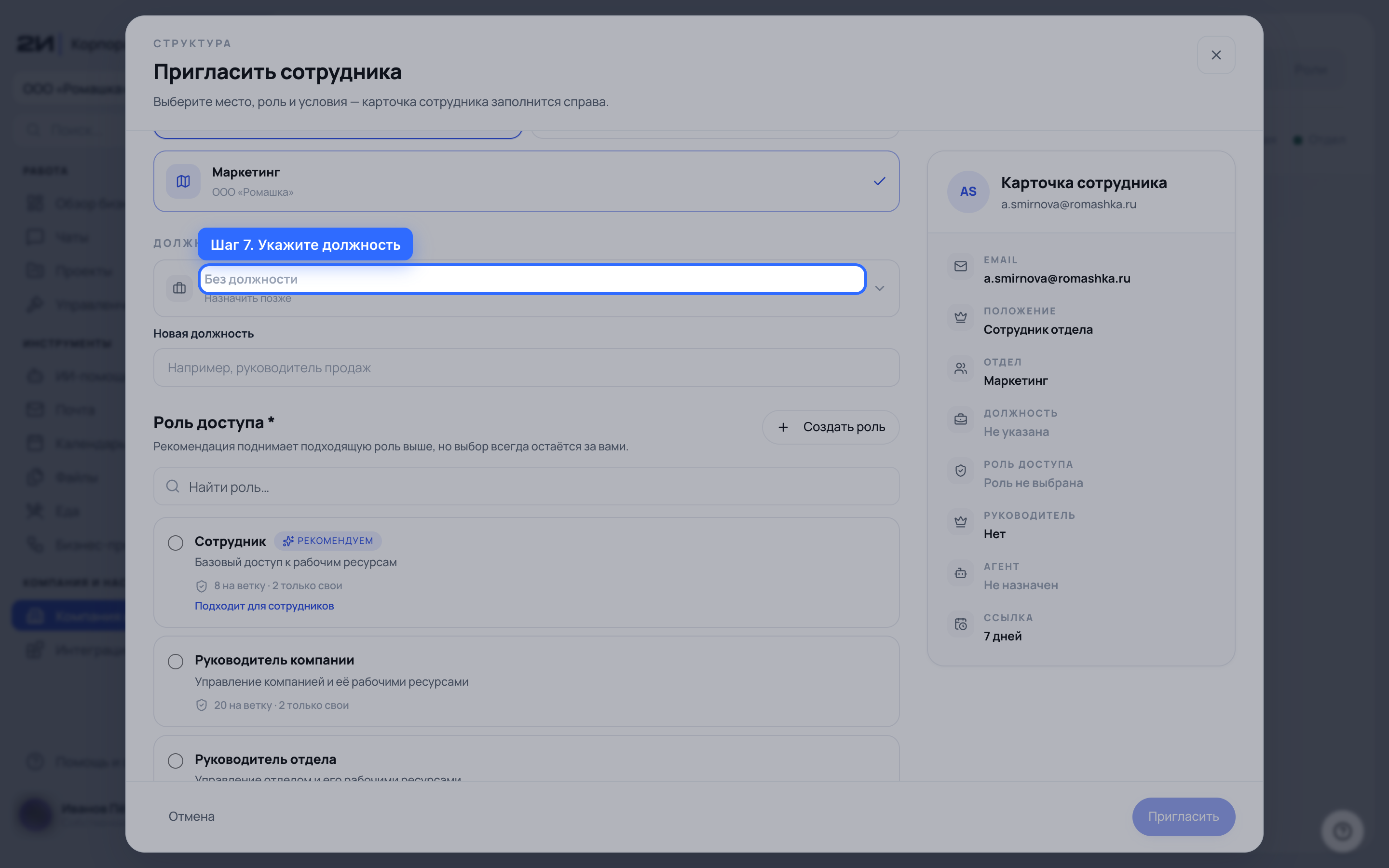Click Сотрудник role title text
This screenshot has height=868, width=1389.
230,542
